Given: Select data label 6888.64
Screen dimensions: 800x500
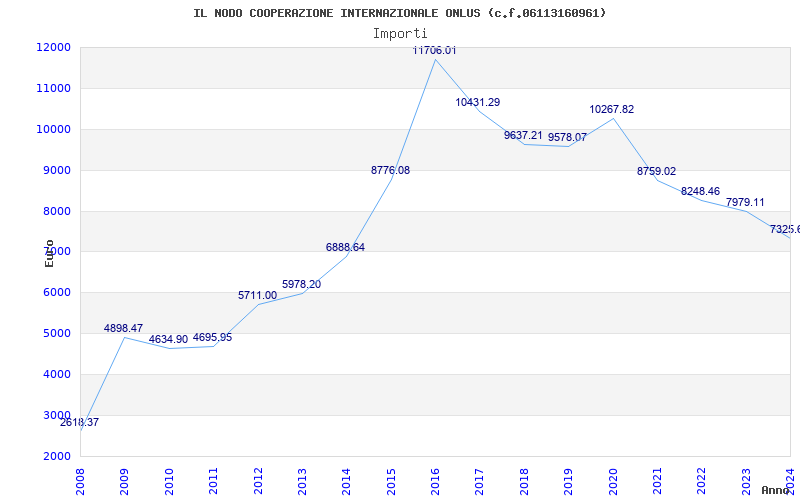Looking at the screenshot, I should point(345,247).
